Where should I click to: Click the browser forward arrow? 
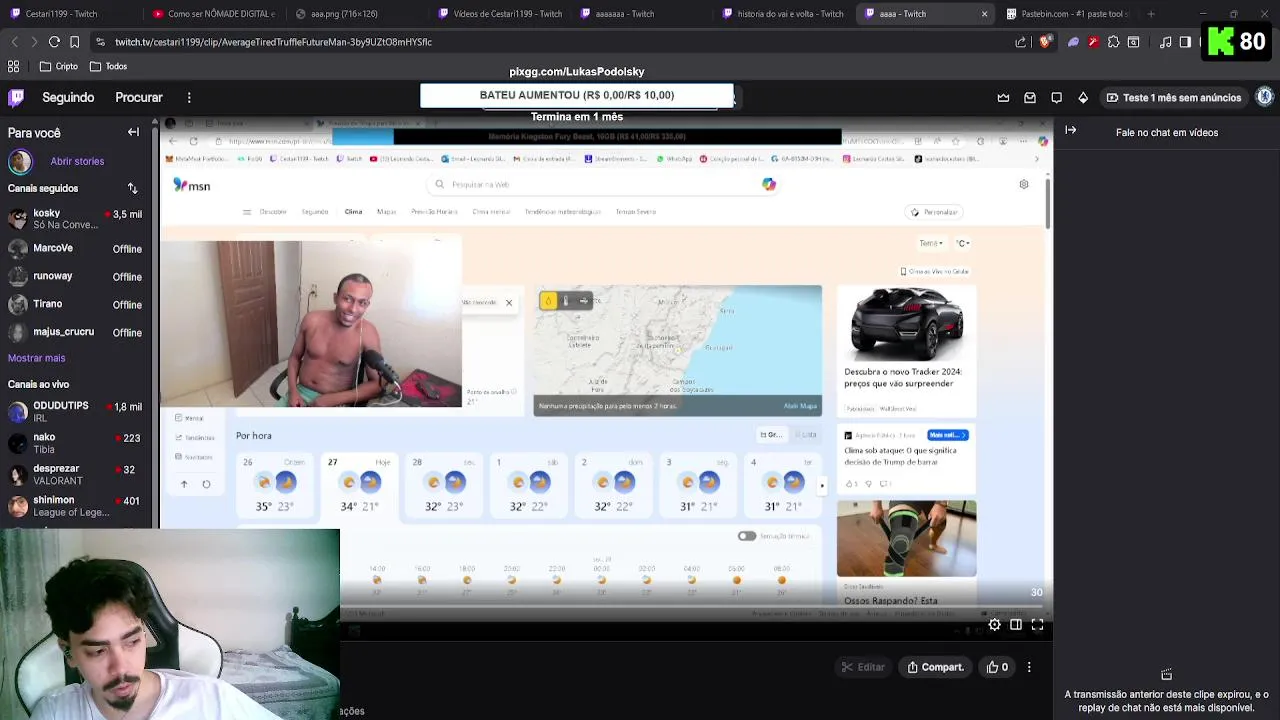pyautogui.click(x=33, y=42)
